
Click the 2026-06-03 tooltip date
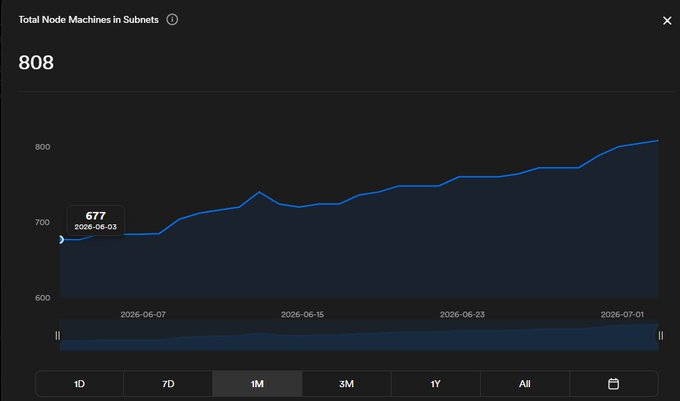point(95,227)
